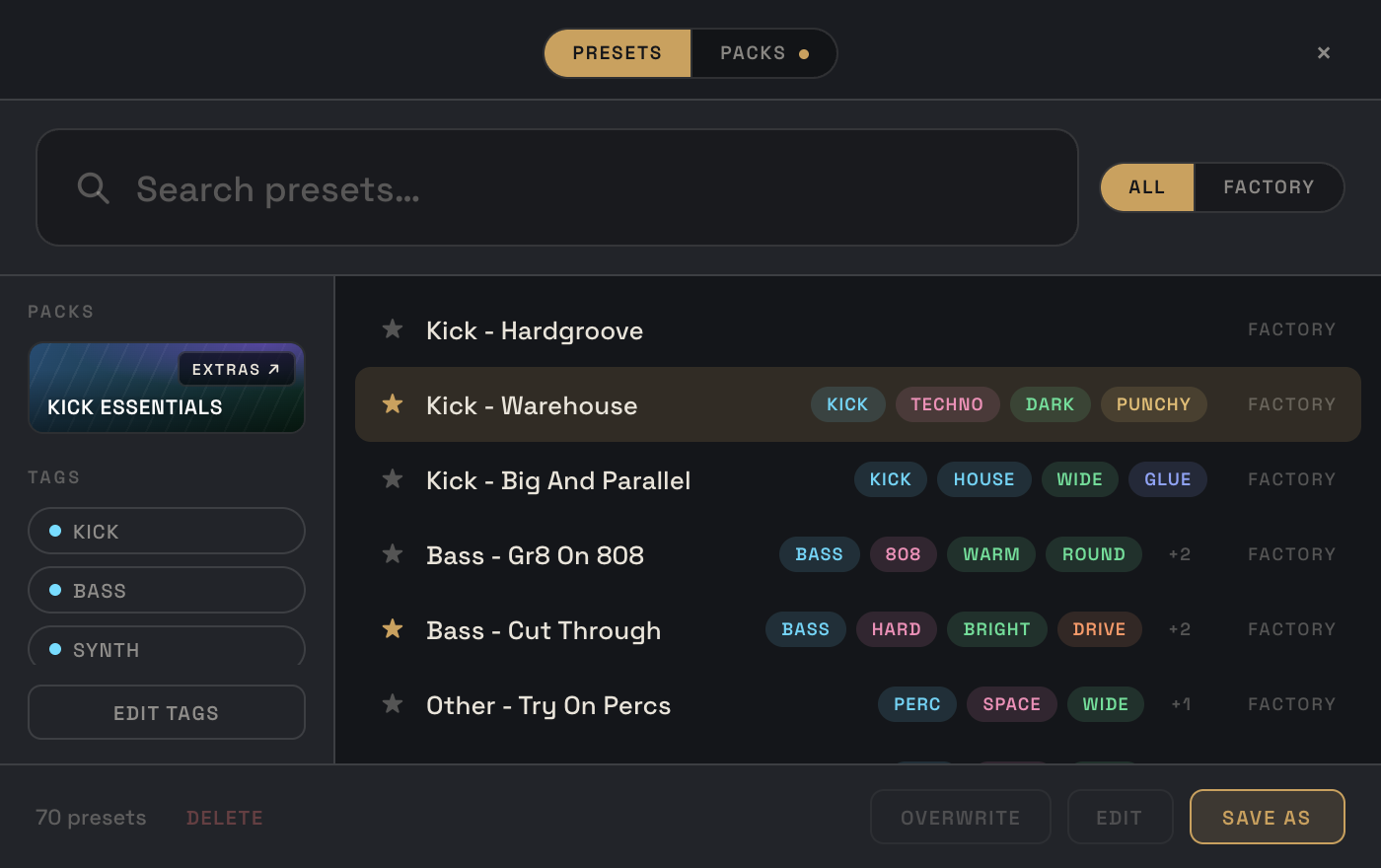Click the HOUSE tag on Big And Parallel

click(983, 479)
